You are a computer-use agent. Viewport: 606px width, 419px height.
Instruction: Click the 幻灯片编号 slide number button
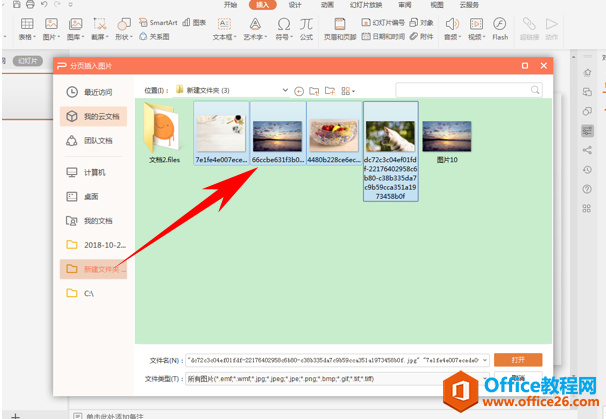383,22
